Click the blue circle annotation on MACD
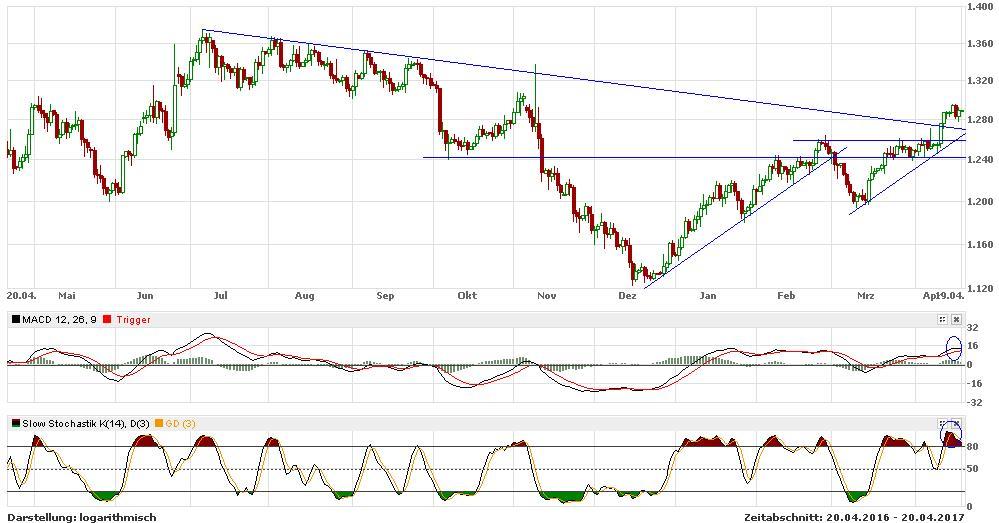Screen dimensions: 999x523 click(953, 348)
